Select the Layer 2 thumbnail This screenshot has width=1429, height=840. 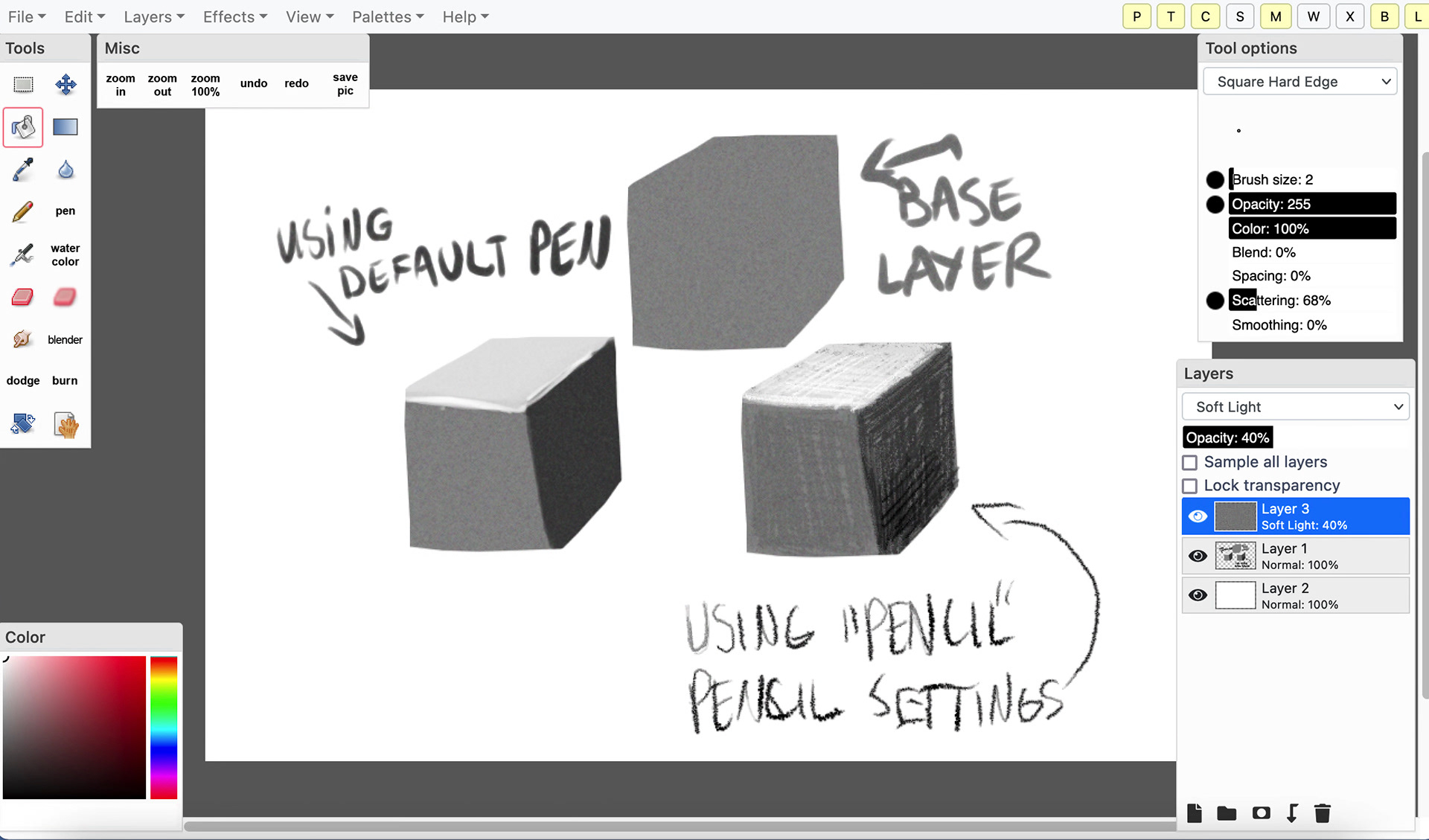tap(1235, 596)
